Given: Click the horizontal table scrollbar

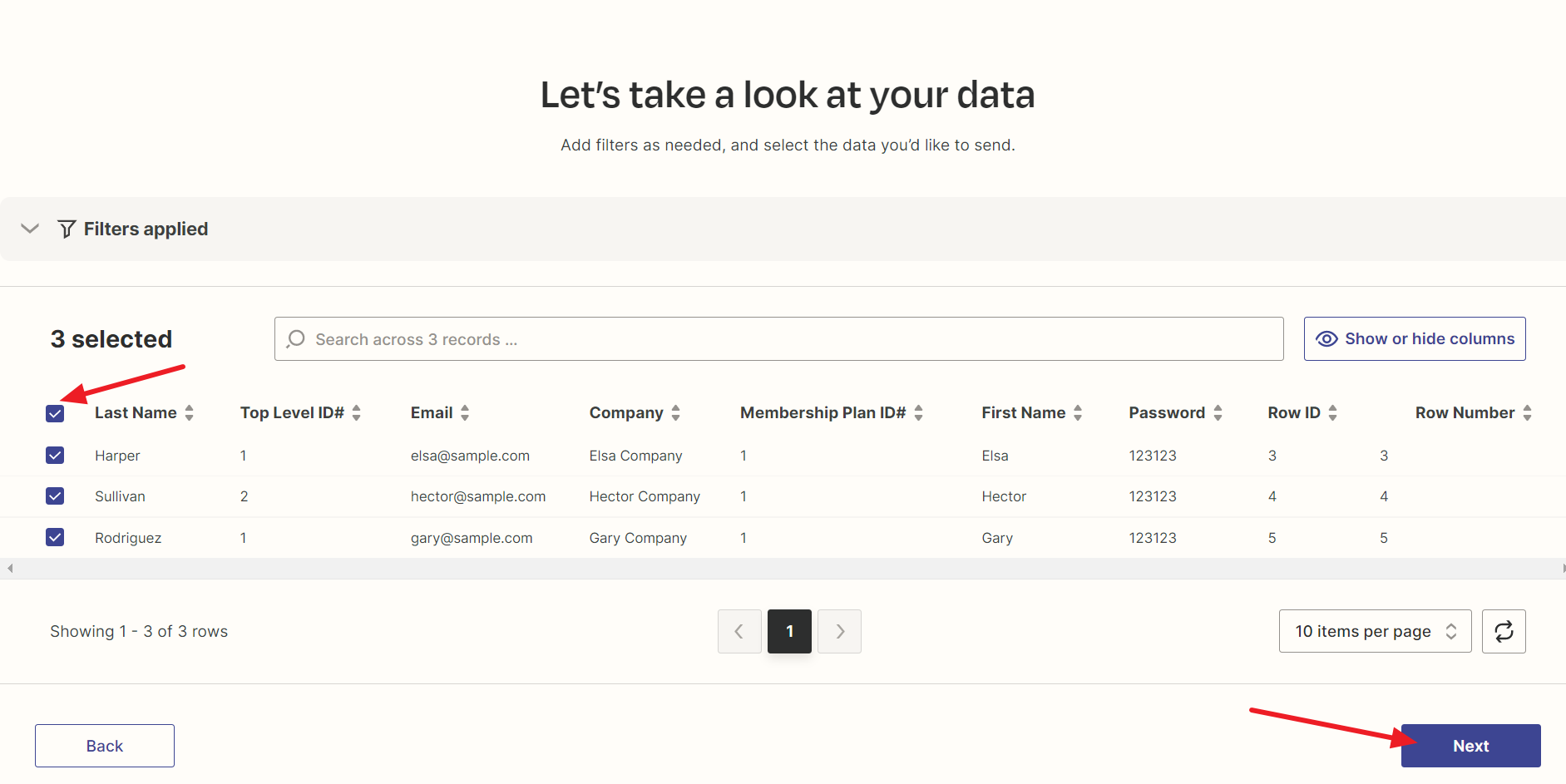Looking at the screenshot, I should (783, 569).
